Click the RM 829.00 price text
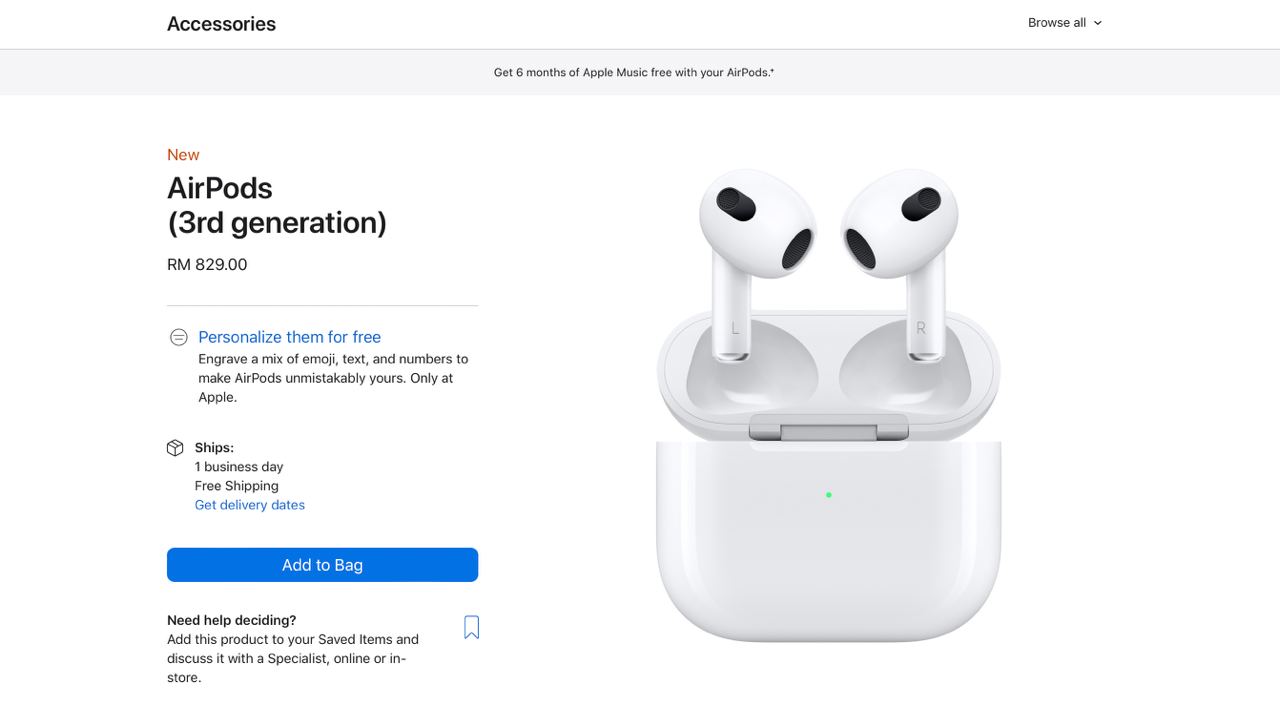 (x=207, y=265)
